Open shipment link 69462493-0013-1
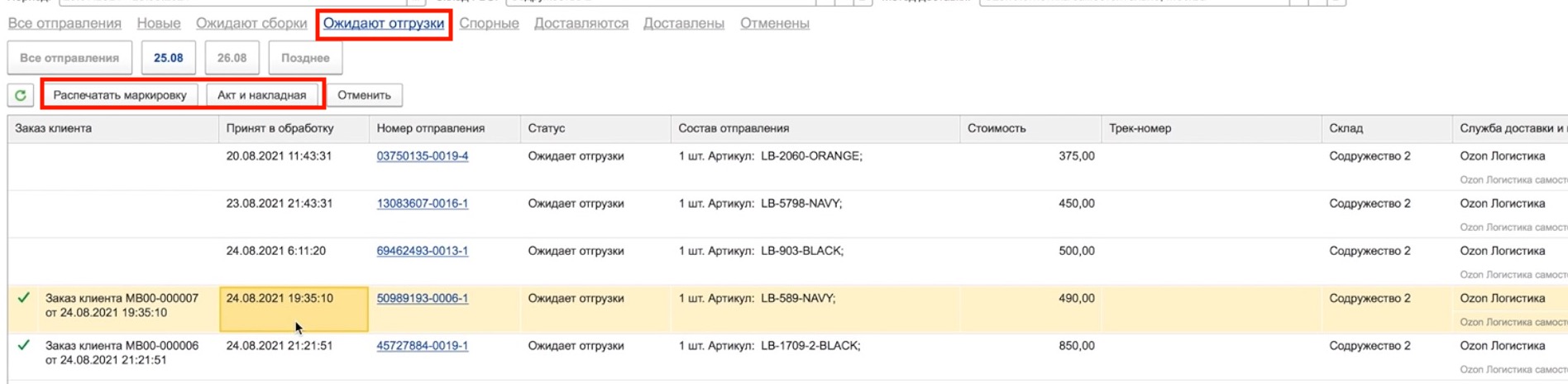Screen dimensions: 1568x384 [x=423, y=251]
